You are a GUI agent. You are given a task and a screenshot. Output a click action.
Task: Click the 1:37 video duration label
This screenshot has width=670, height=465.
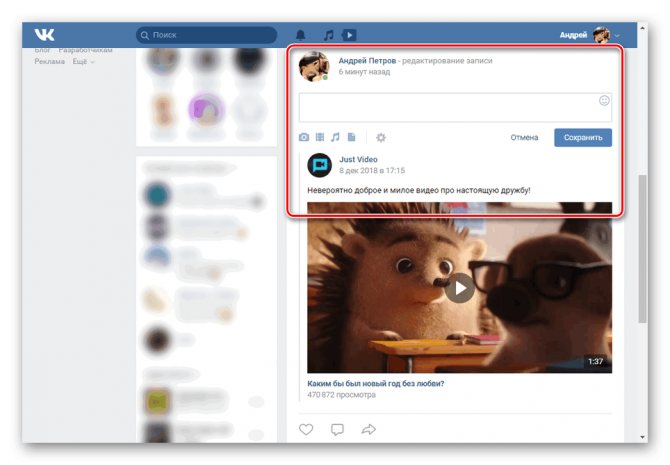tap(596, 362)
